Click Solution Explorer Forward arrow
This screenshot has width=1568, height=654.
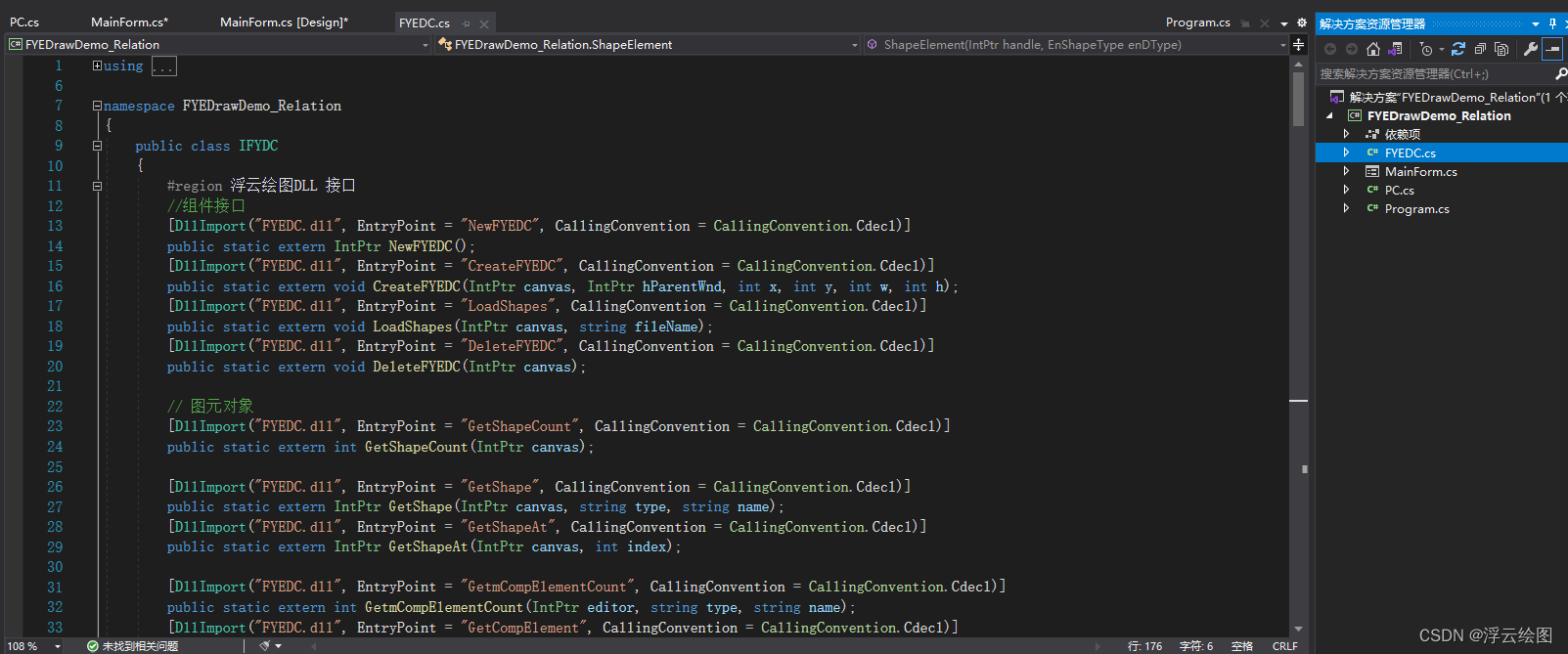1352,49
